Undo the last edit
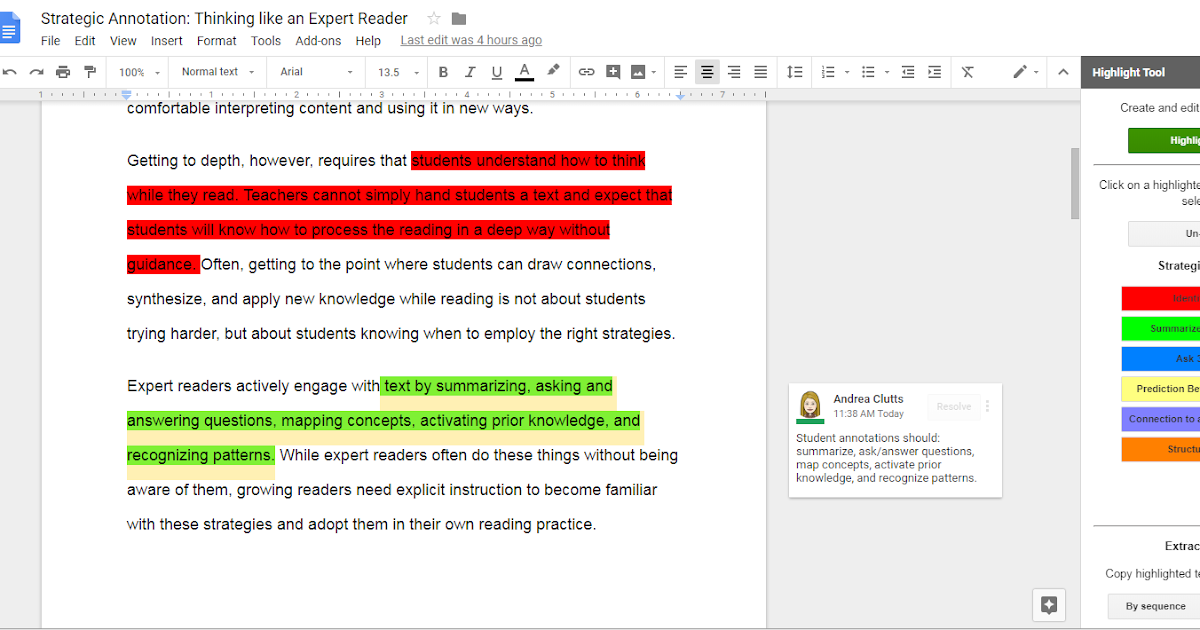1200x630 pixels. click(11, 71)
